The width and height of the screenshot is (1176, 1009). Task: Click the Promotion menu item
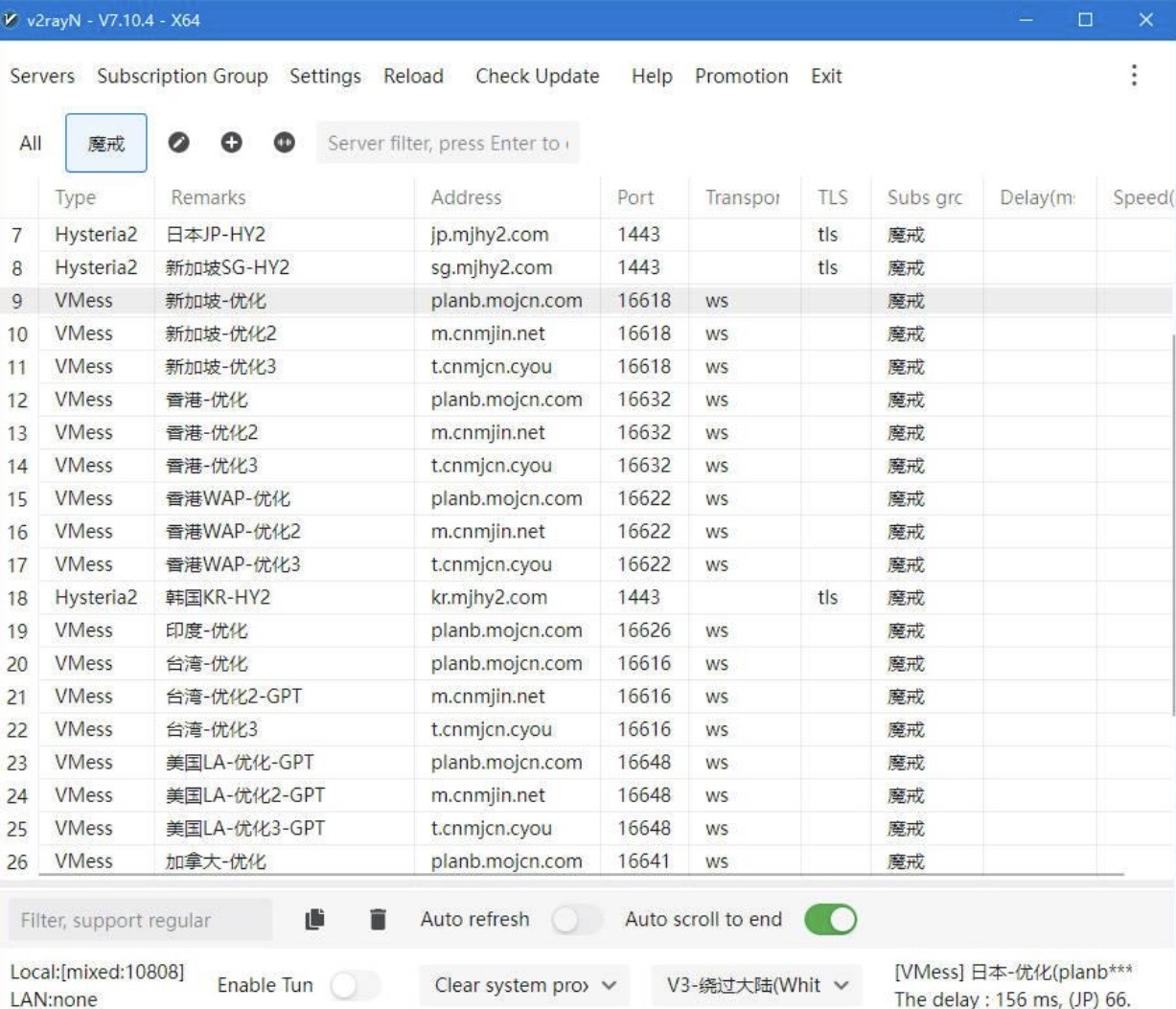[741, 76]
